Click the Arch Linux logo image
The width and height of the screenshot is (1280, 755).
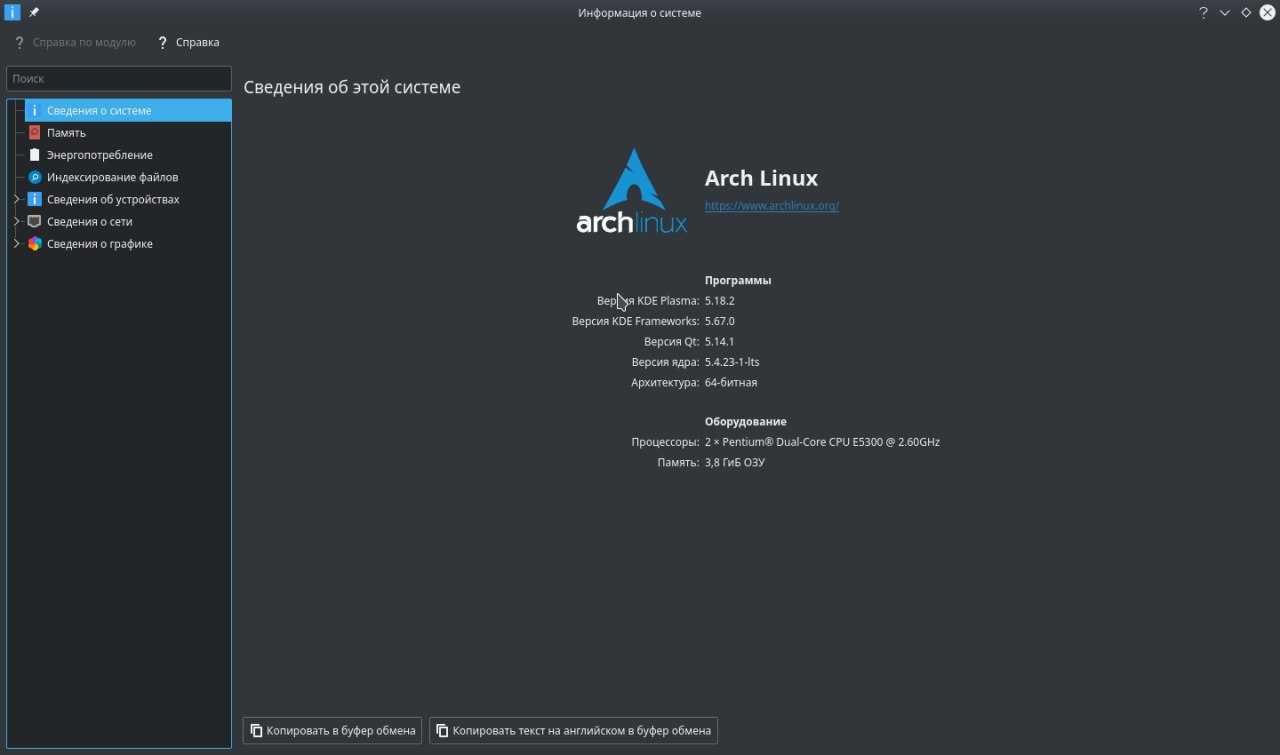pyautogui.click(x=632, y=191)
